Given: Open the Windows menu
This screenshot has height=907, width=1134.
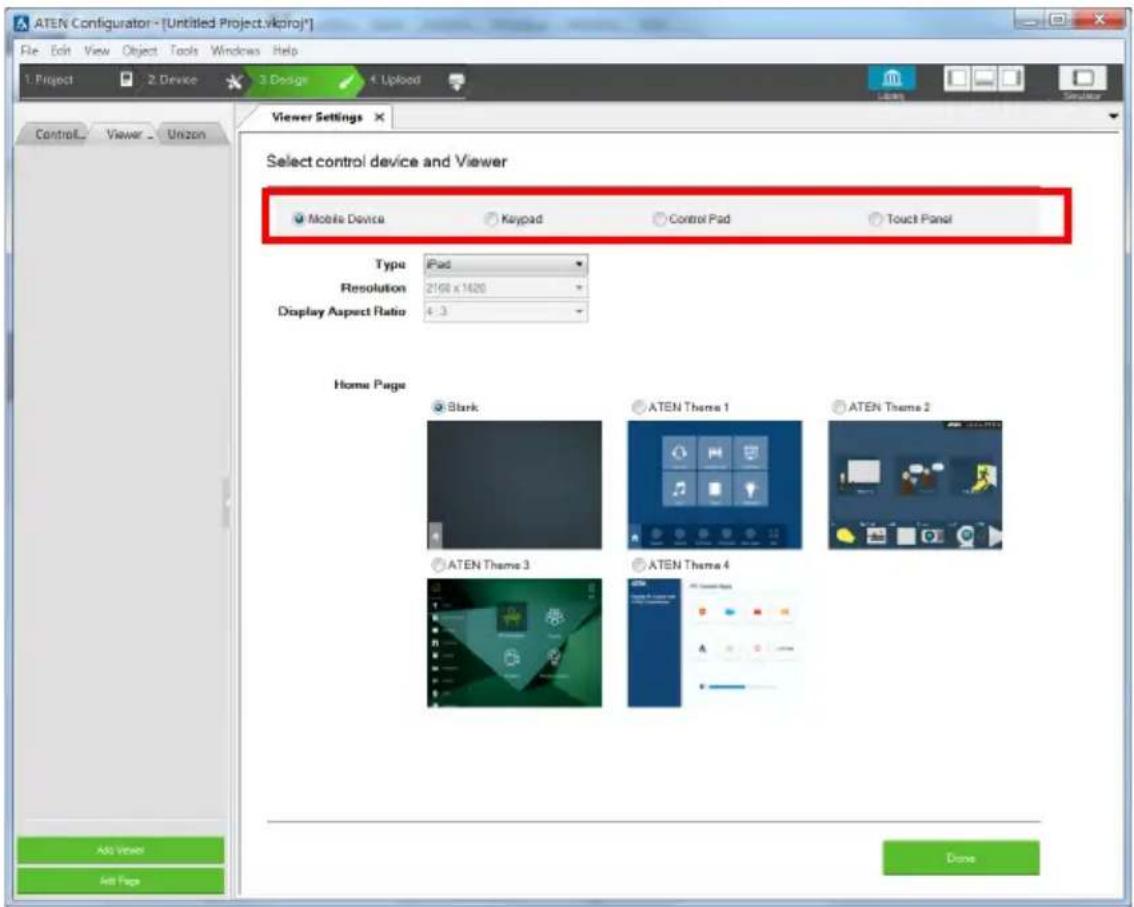Looking at the screenshot, I should [235, 51].
